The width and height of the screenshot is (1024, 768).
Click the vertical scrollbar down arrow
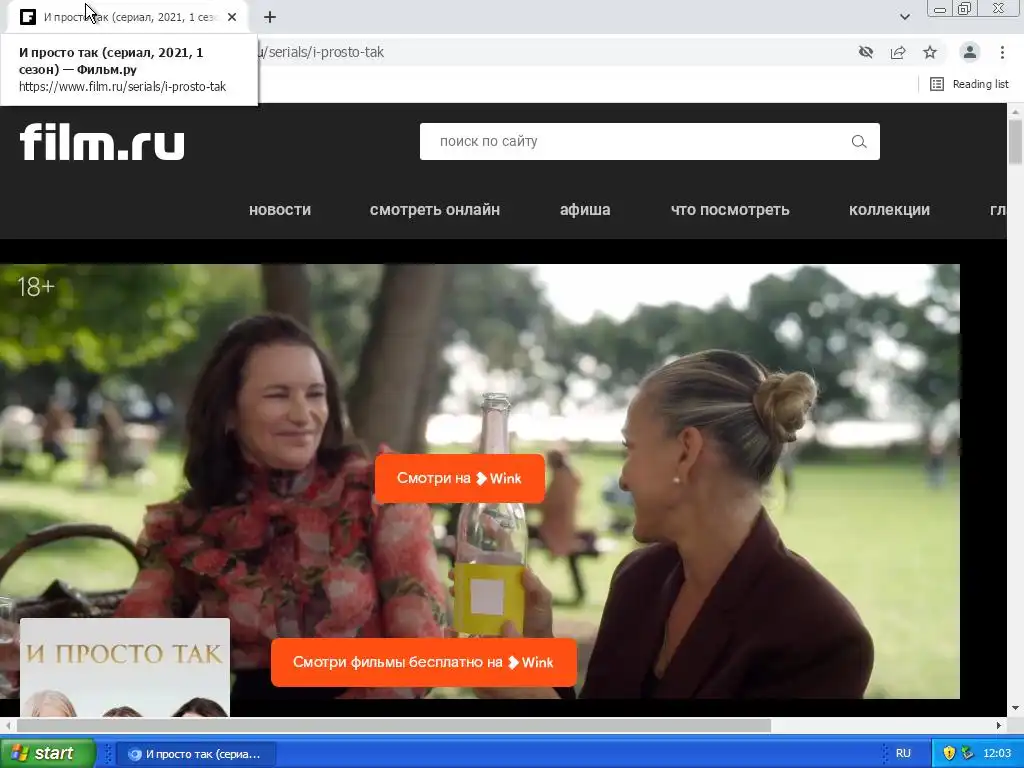pyautogui.click(x=1015, y=708)
